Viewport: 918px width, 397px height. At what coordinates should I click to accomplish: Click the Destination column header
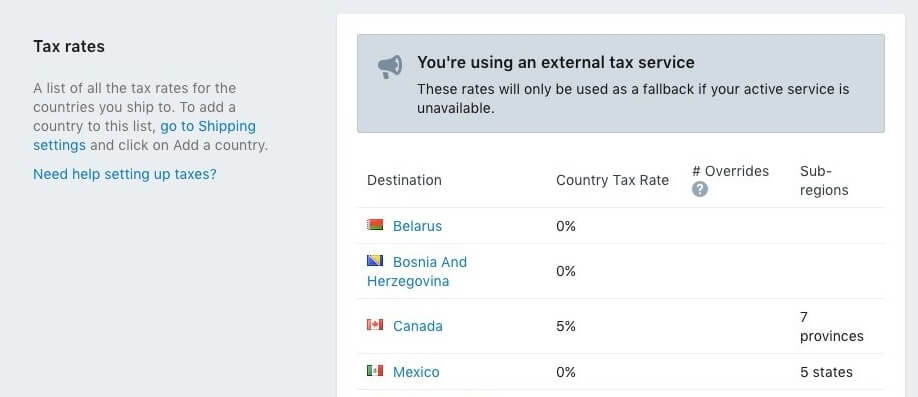tap(404, 180)
